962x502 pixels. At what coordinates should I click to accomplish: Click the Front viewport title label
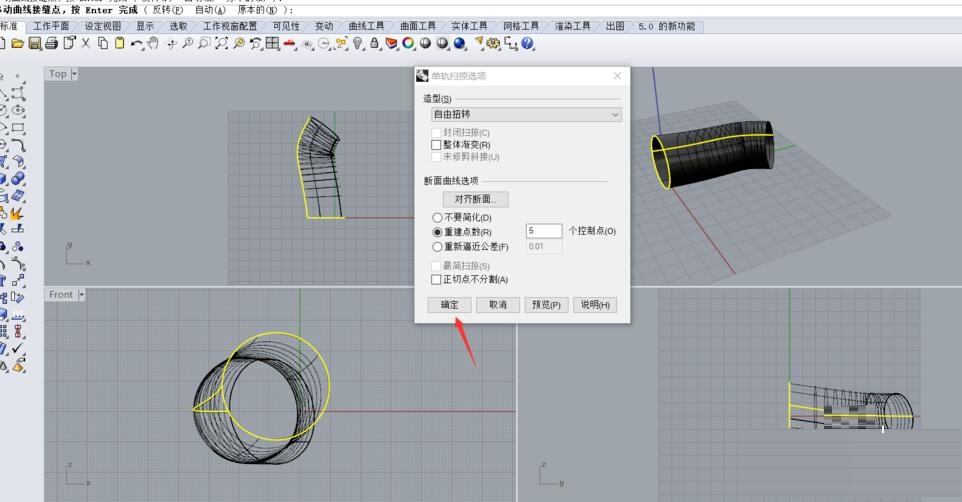pyautogui.click(x=61, y=295)
